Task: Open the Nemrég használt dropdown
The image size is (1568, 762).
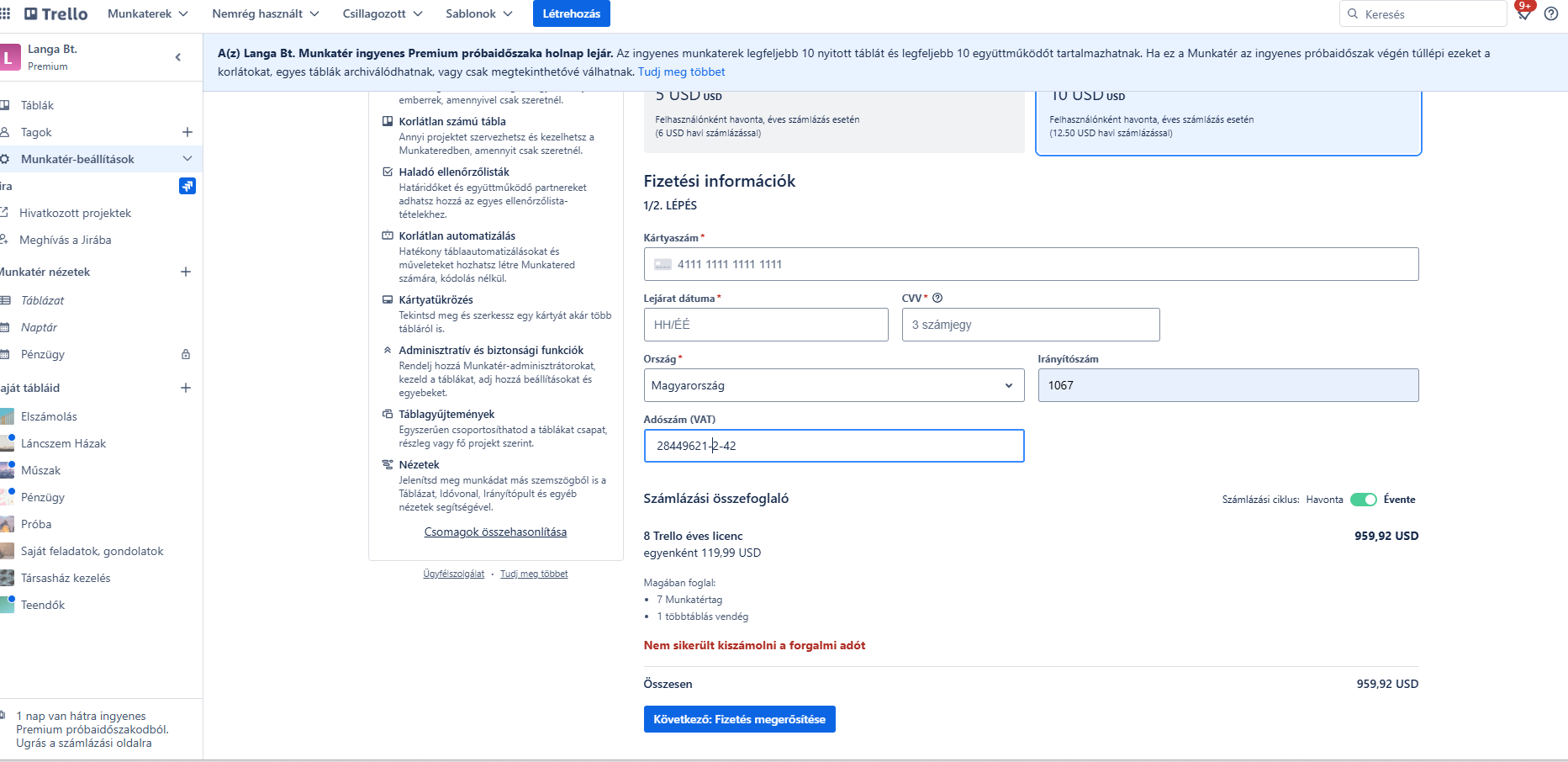Action: [266, 13]
